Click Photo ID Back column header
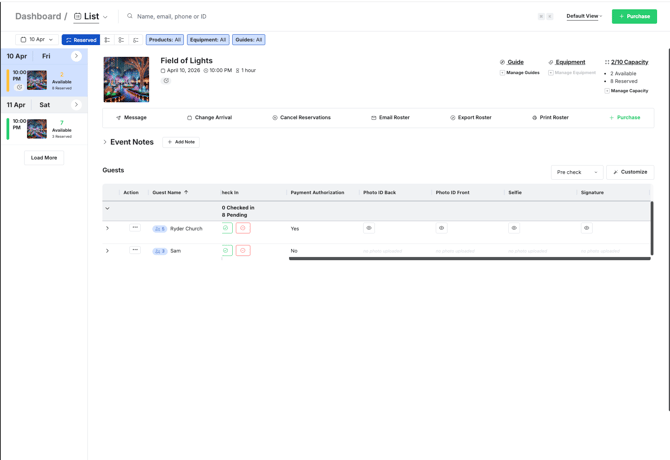Image resolution: width=670 pixels, height=460 pixels. 379,193
